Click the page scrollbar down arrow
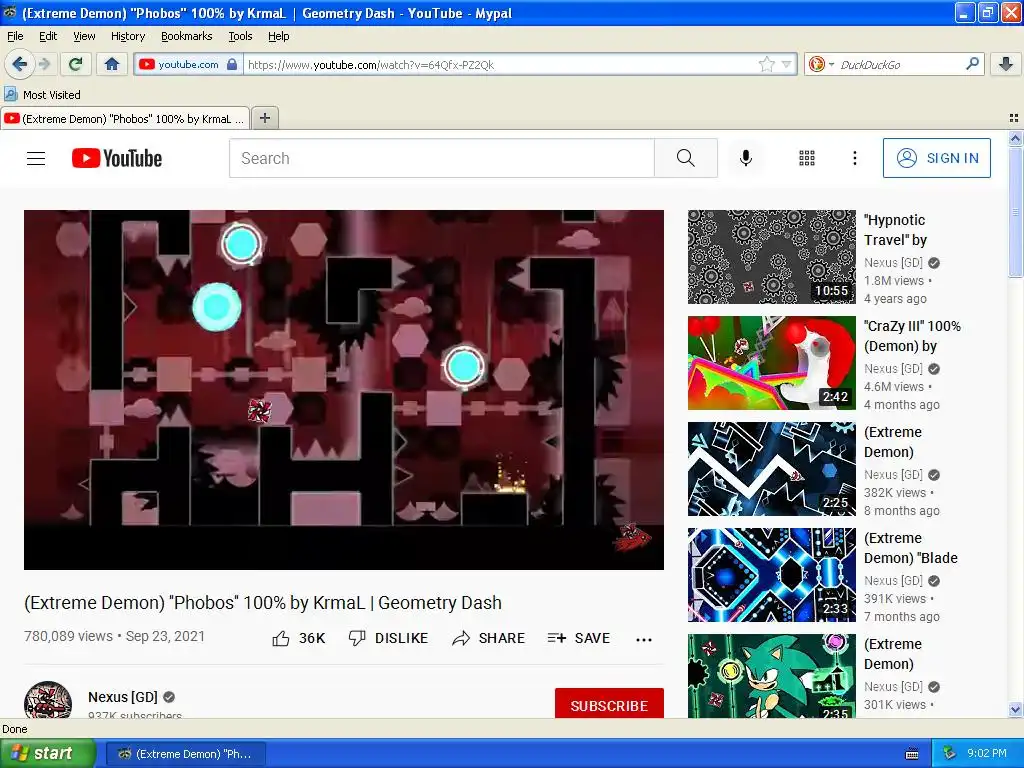This screenshot has width=1024, height=768. (1015, 709)
